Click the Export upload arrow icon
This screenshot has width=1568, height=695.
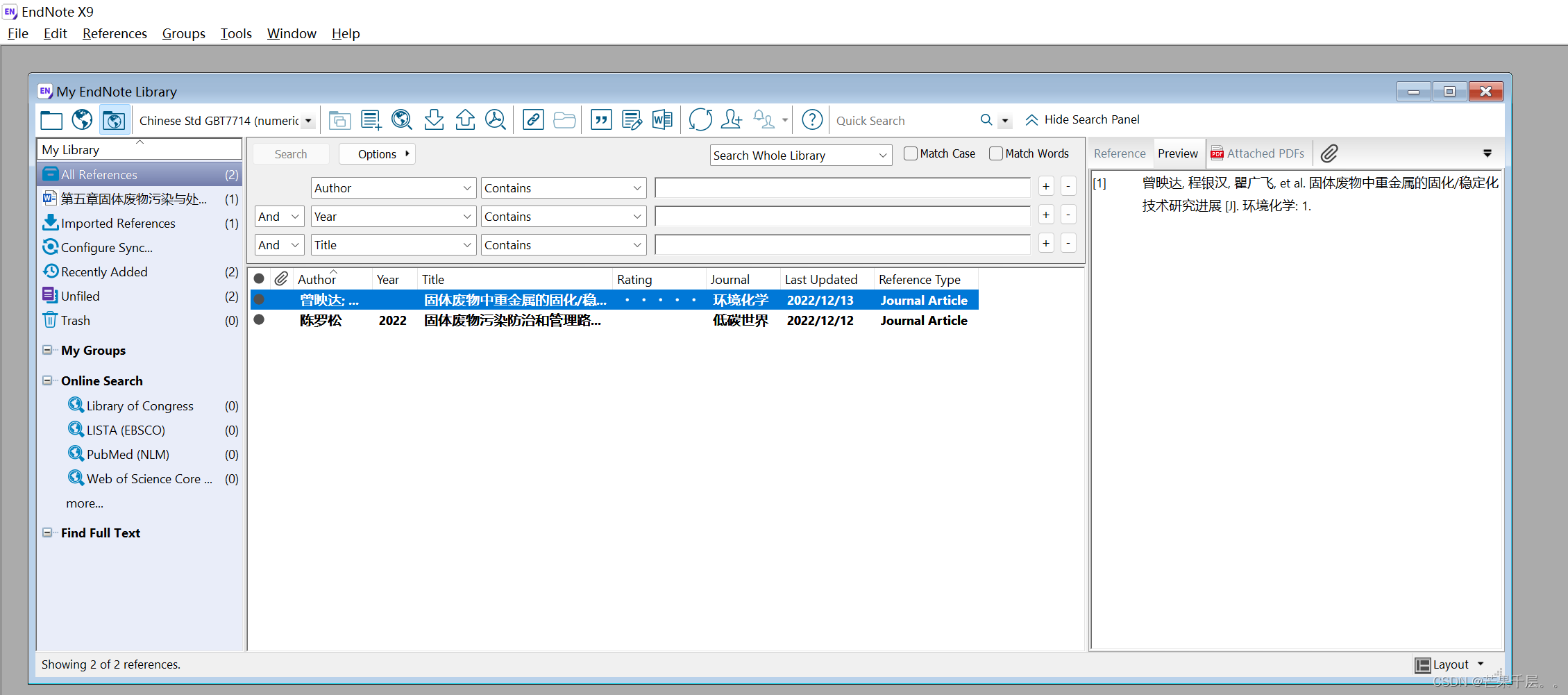tap(465, 120)
